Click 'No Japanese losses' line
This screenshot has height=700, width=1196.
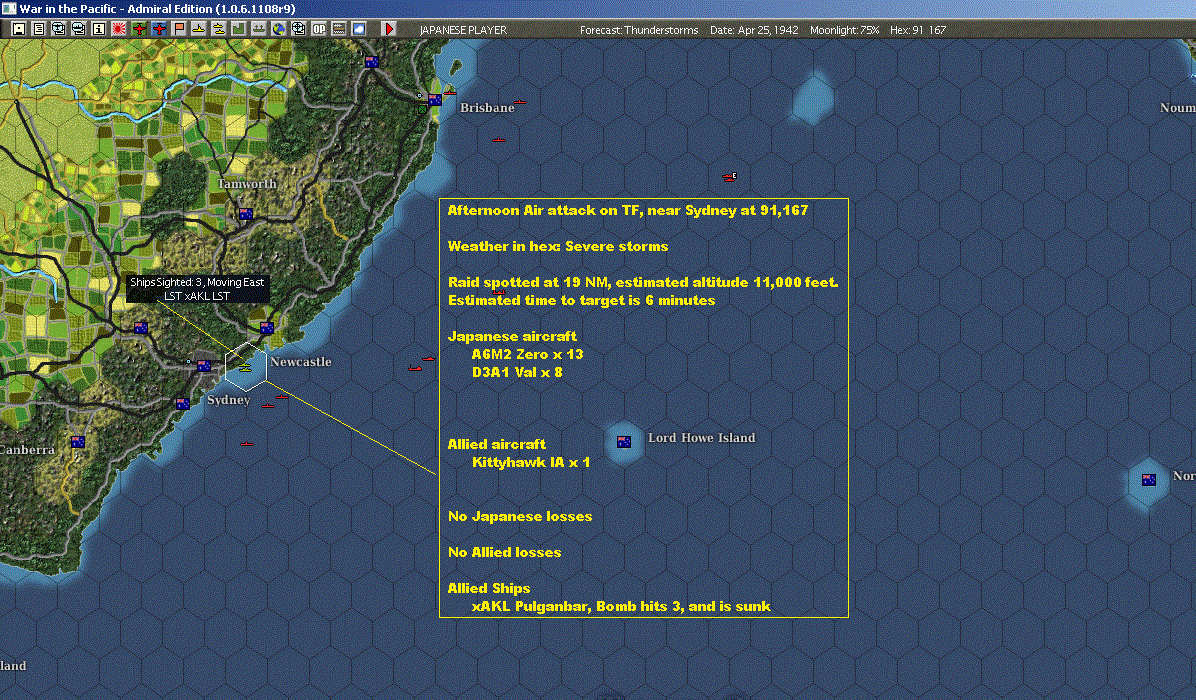click(x=520, y=516)
